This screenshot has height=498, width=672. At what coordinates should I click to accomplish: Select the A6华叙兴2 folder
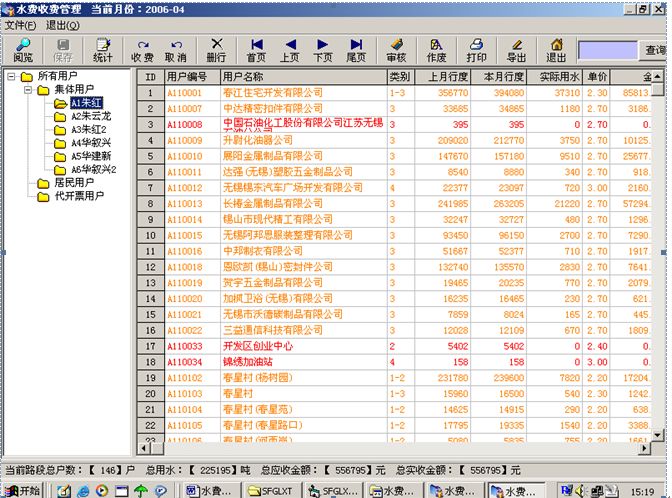93,169
